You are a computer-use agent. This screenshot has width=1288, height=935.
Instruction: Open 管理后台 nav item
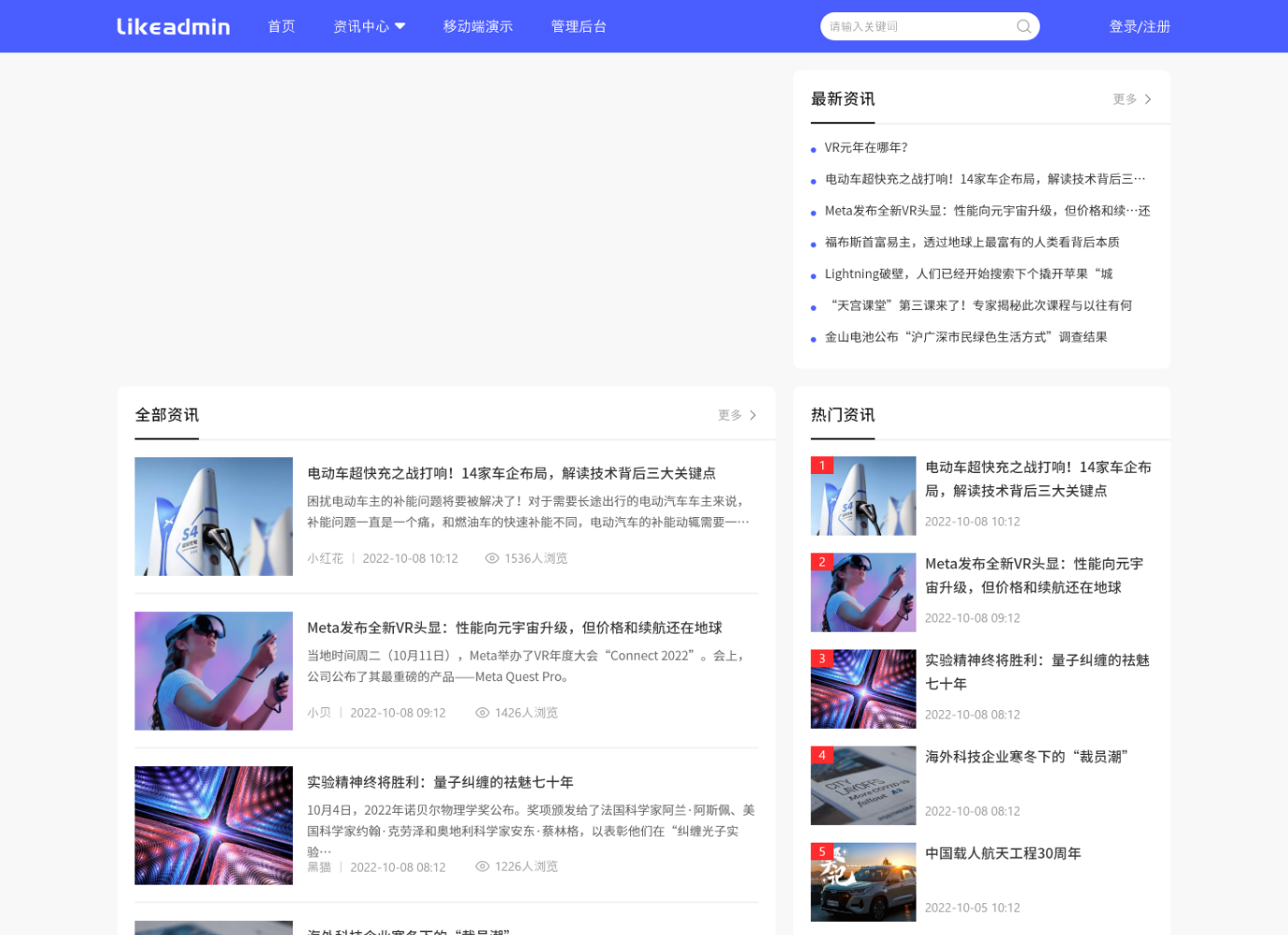point(579,26)
